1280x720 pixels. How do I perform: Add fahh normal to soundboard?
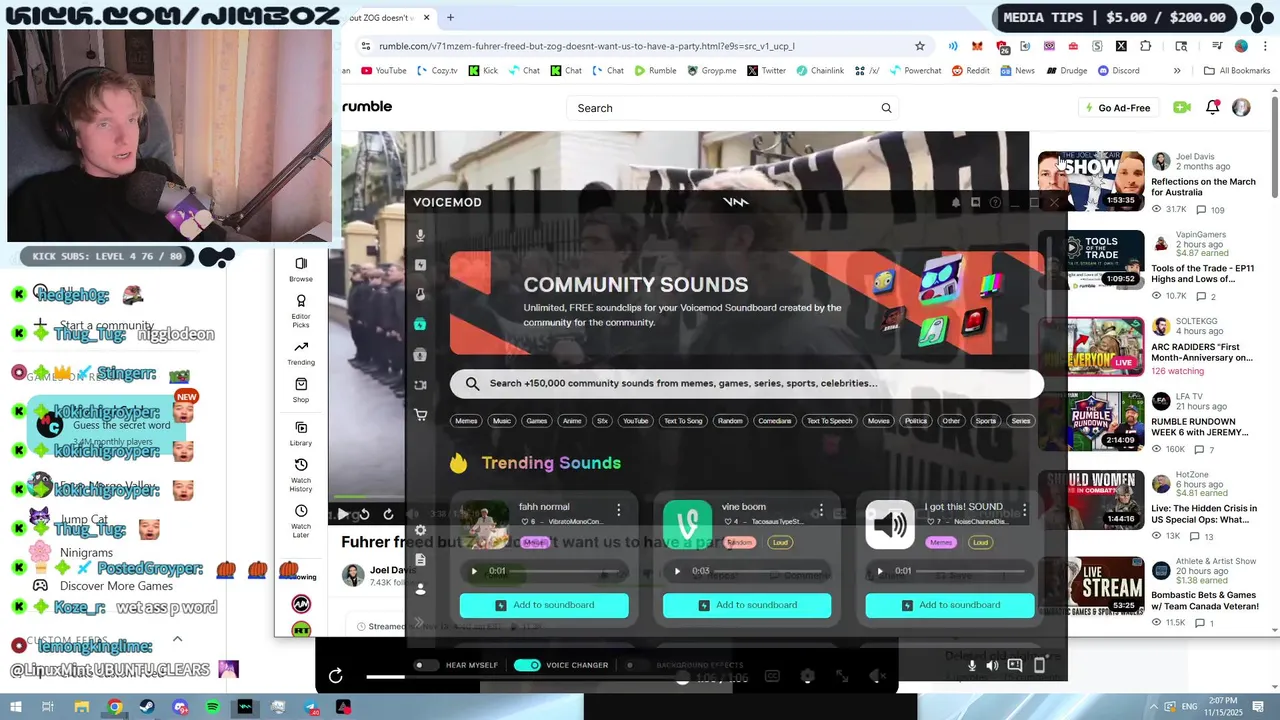(544, 605)
